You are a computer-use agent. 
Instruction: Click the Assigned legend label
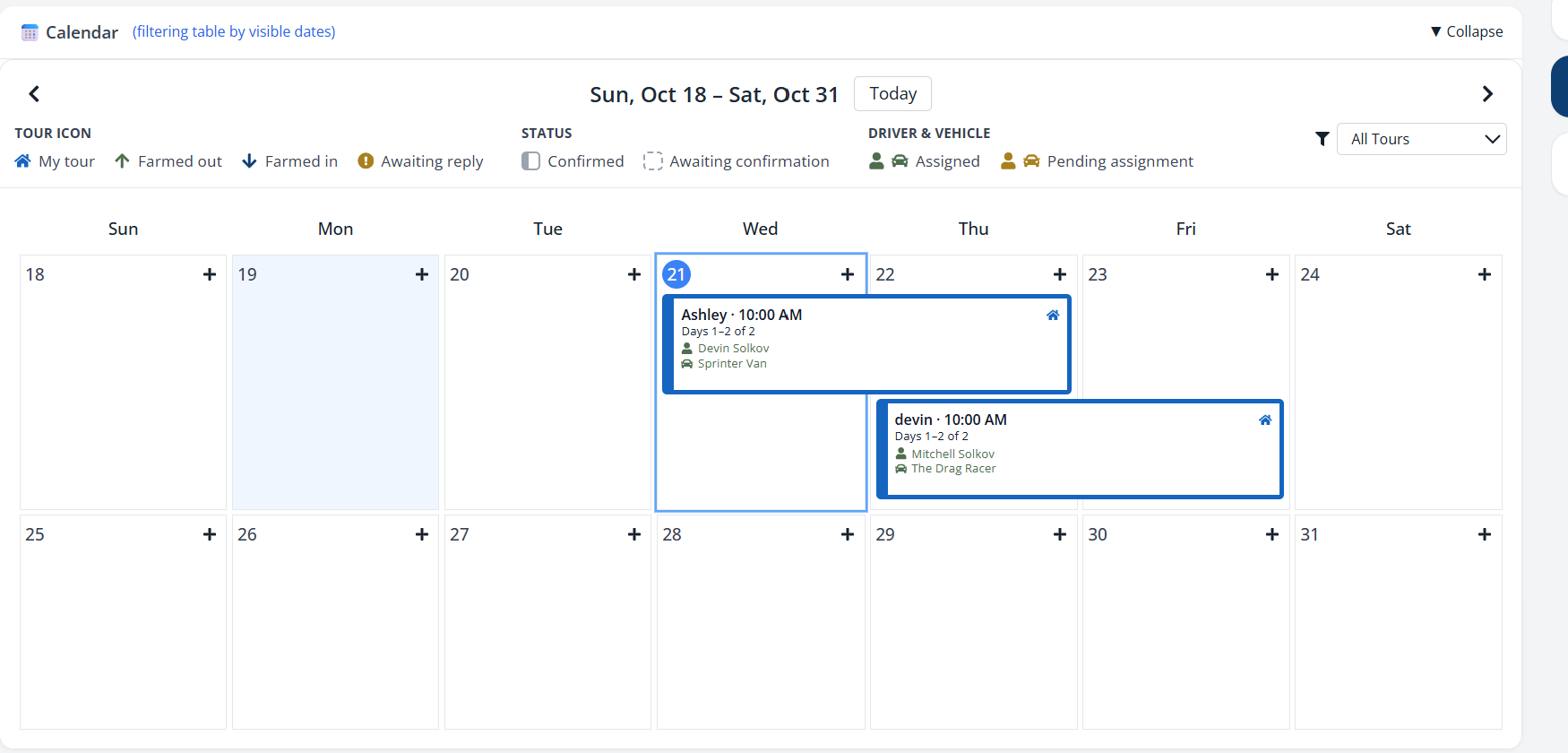(x=947, y=161)
